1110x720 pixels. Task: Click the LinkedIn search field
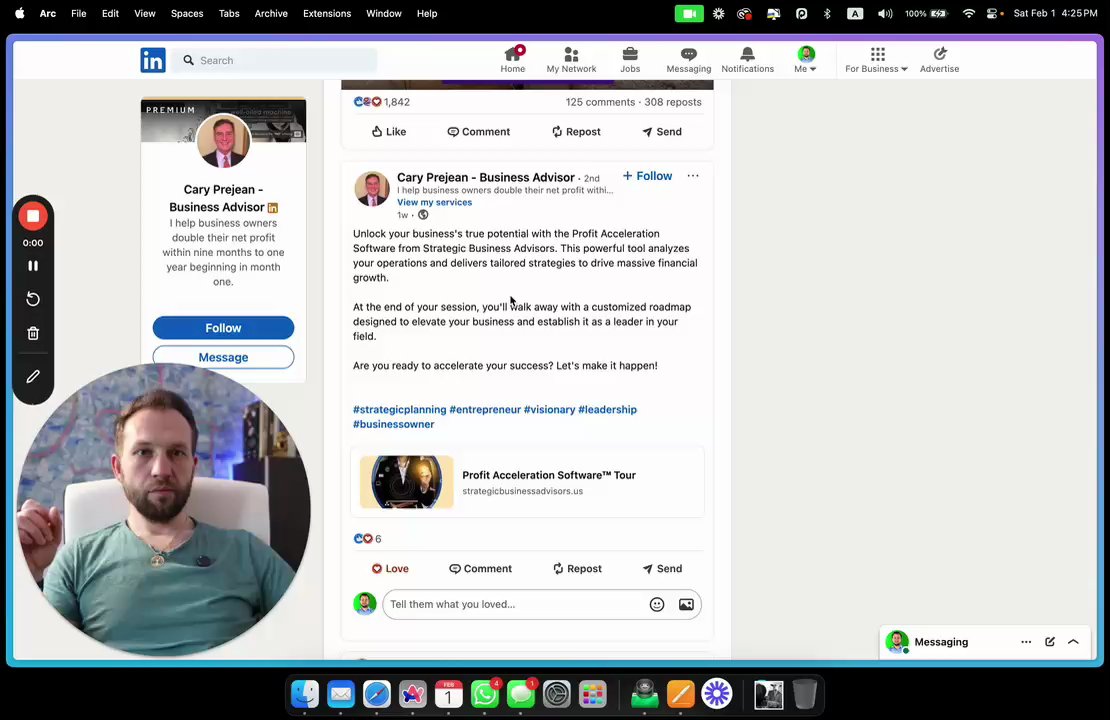click(x=275, y=60)
